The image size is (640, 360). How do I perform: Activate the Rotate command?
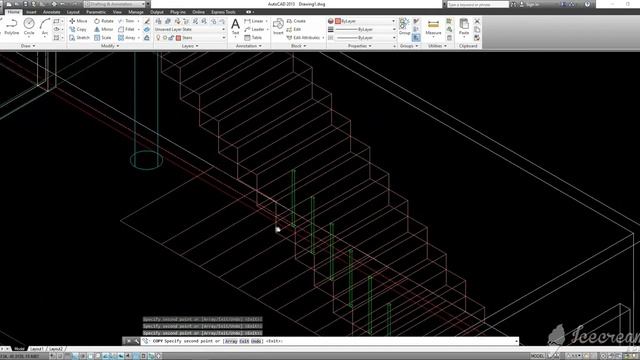104,21
